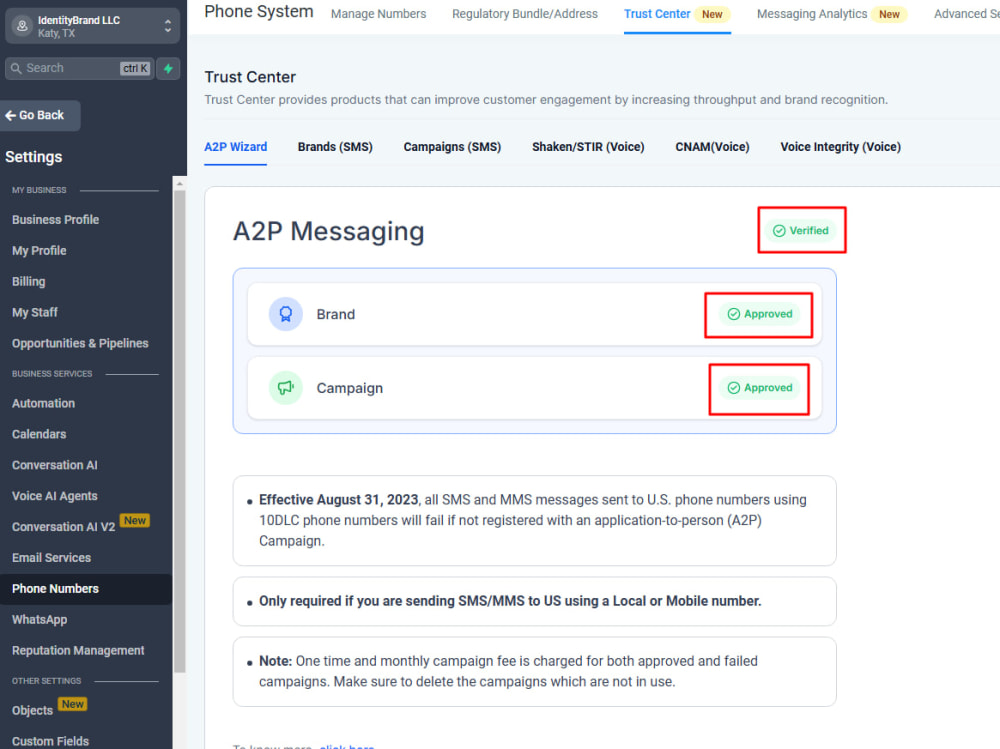Open Conversation AI V2 settings

click(x=64, y=527)
